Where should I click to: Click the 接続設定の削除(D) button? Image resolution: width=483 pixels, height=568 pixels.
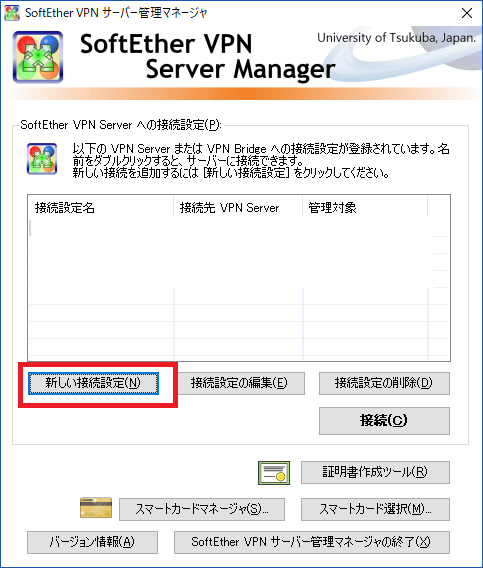pos(384,383)
